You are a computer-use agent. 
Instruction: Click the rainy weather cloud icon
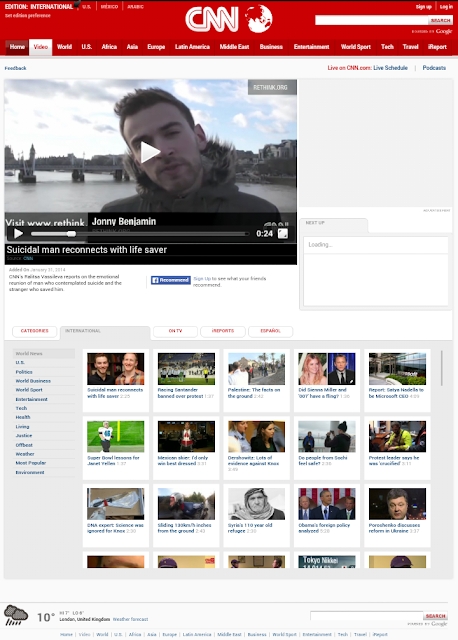(16, 615)
